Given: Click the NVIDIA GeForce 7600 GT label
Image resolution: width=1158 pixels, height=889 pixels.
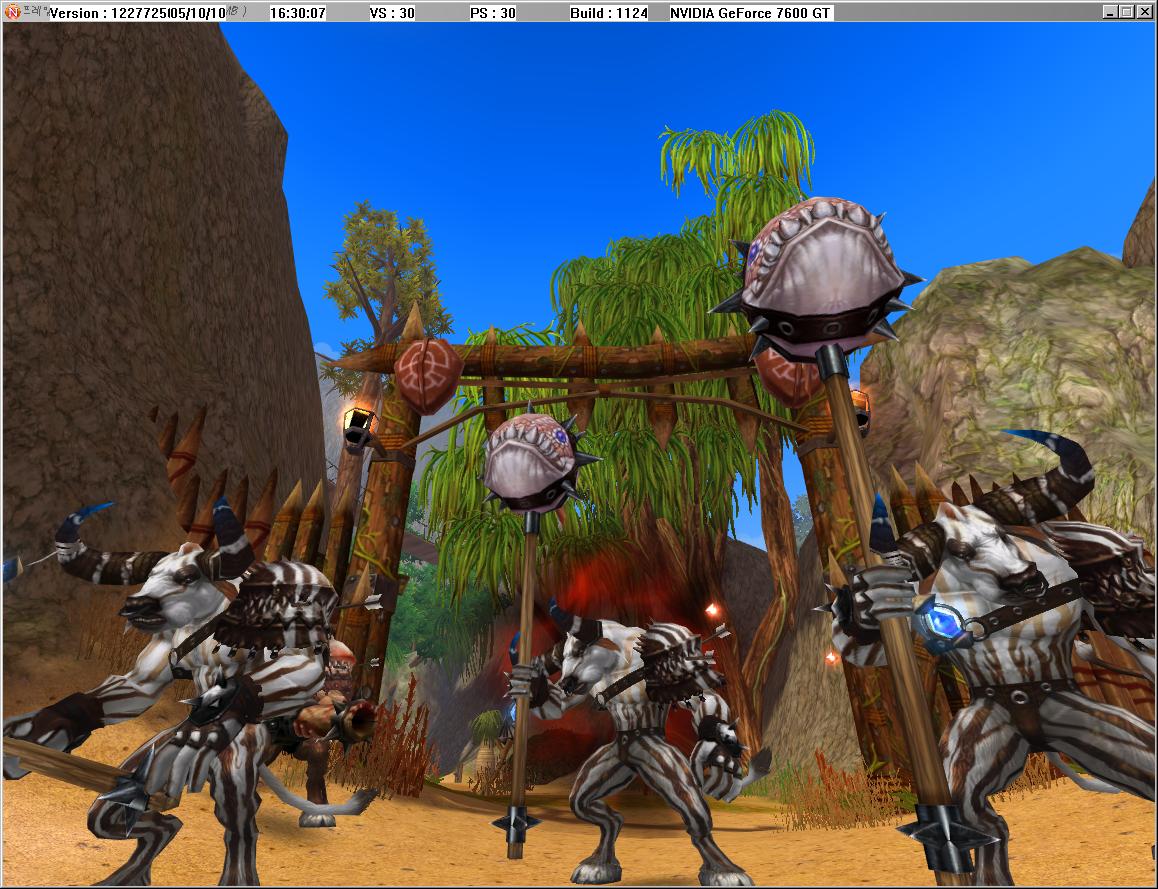Looking at the screenshot, I should 750,13.
